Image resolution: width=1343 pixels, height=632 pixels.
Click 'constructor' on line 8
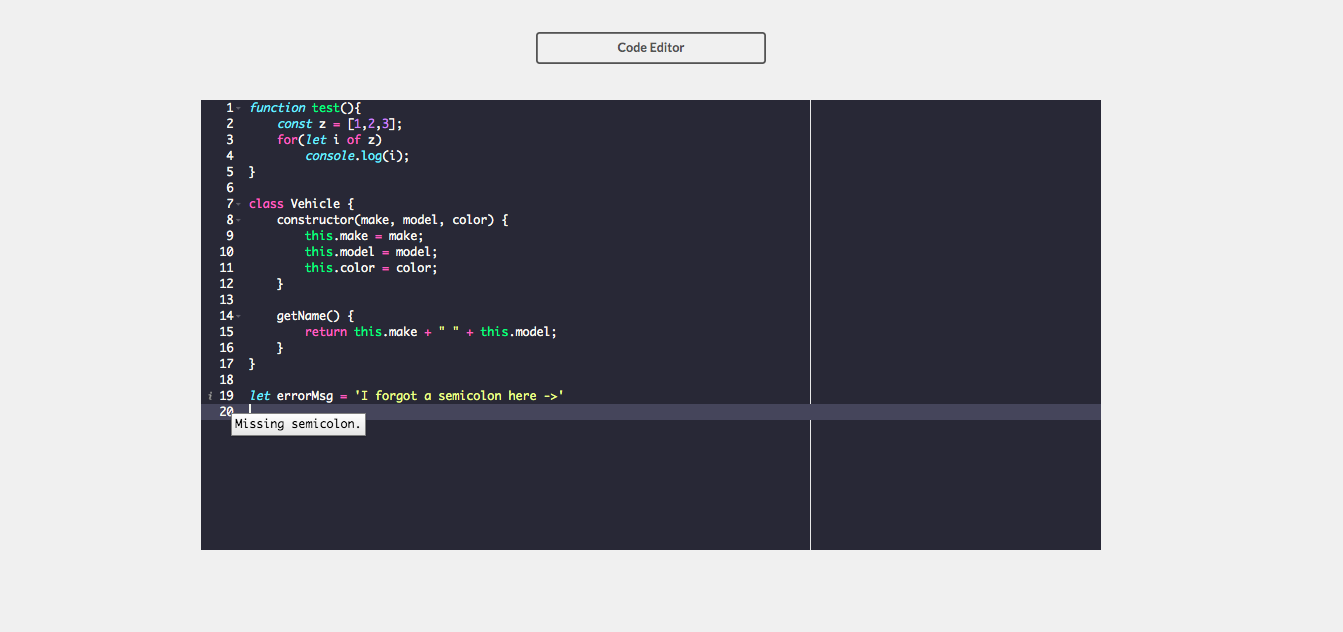(316, 220)
